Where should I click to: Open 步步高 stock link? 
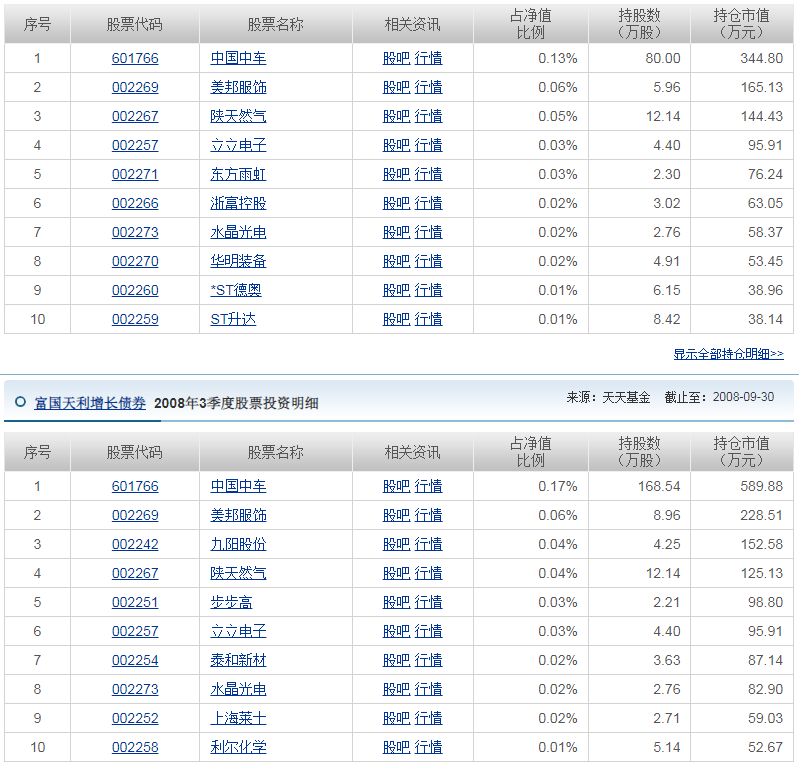(231, 602)
